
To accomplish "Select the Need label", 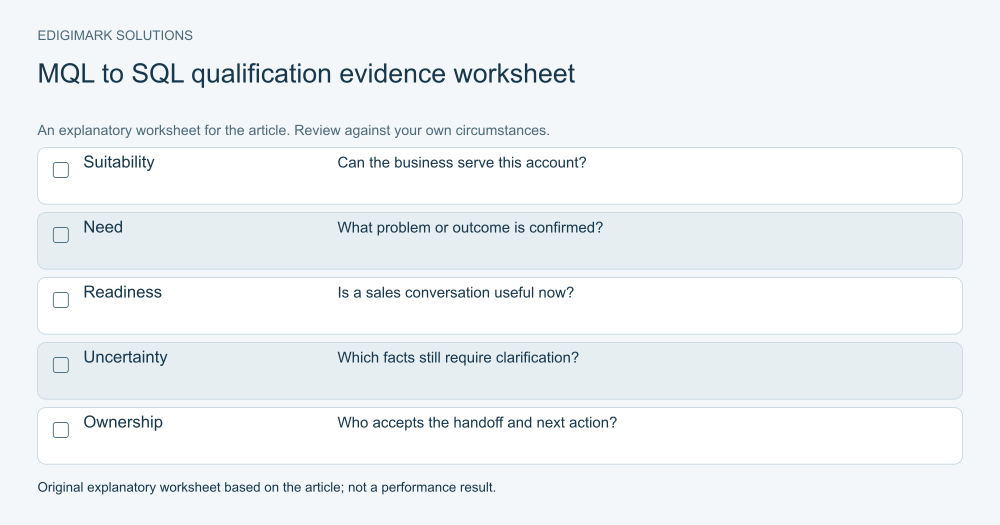I will tap(103, 227).
